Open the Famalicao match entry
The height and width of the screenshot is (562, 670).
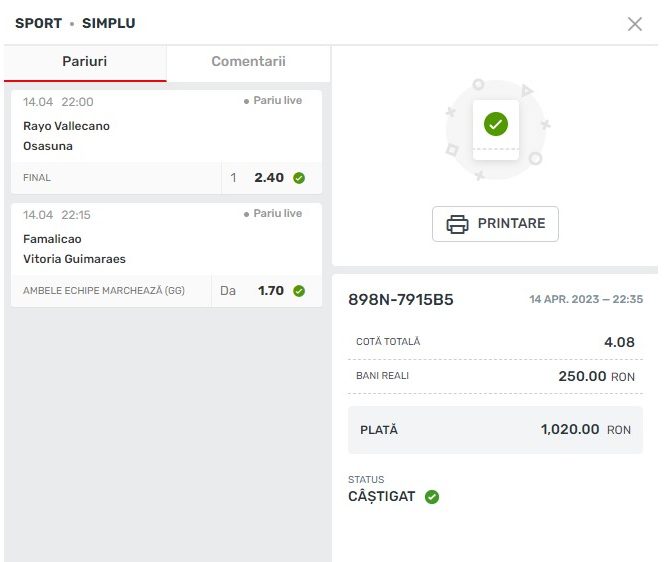(x=52, y=239)
